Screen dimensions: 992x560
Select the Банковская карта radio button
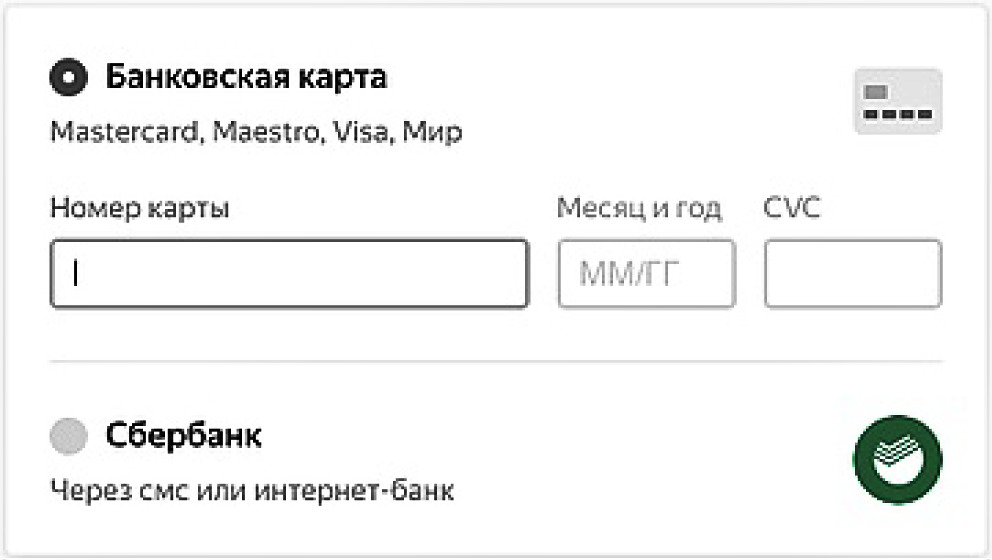click(70, 78)
